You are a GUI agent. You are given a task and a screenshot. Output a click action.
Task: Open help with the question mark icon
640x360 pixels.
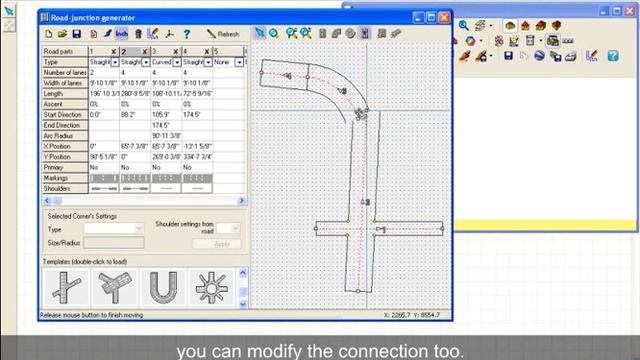[187, 34]
